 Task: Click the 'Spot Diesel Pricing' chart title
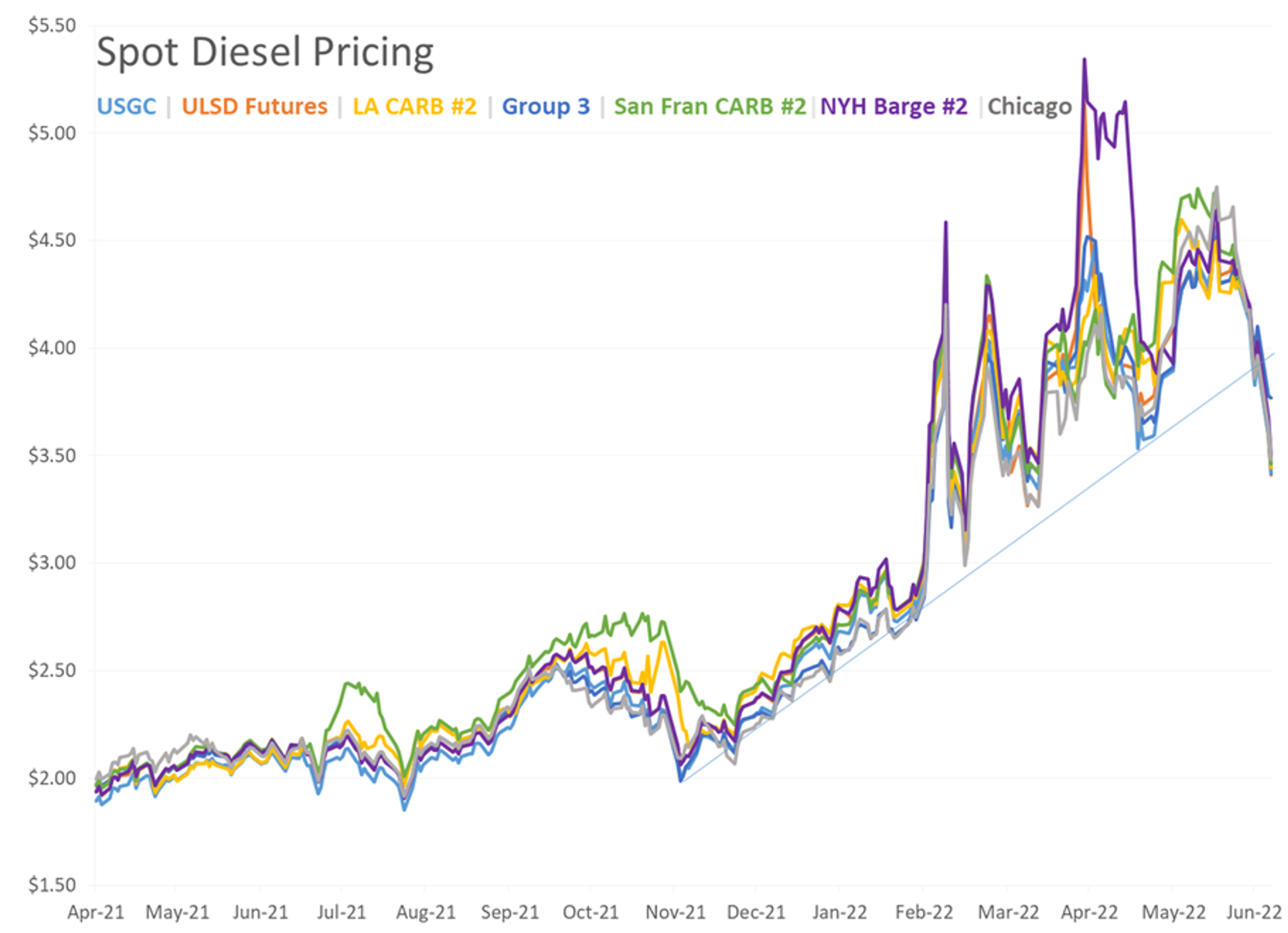[265, 52]
